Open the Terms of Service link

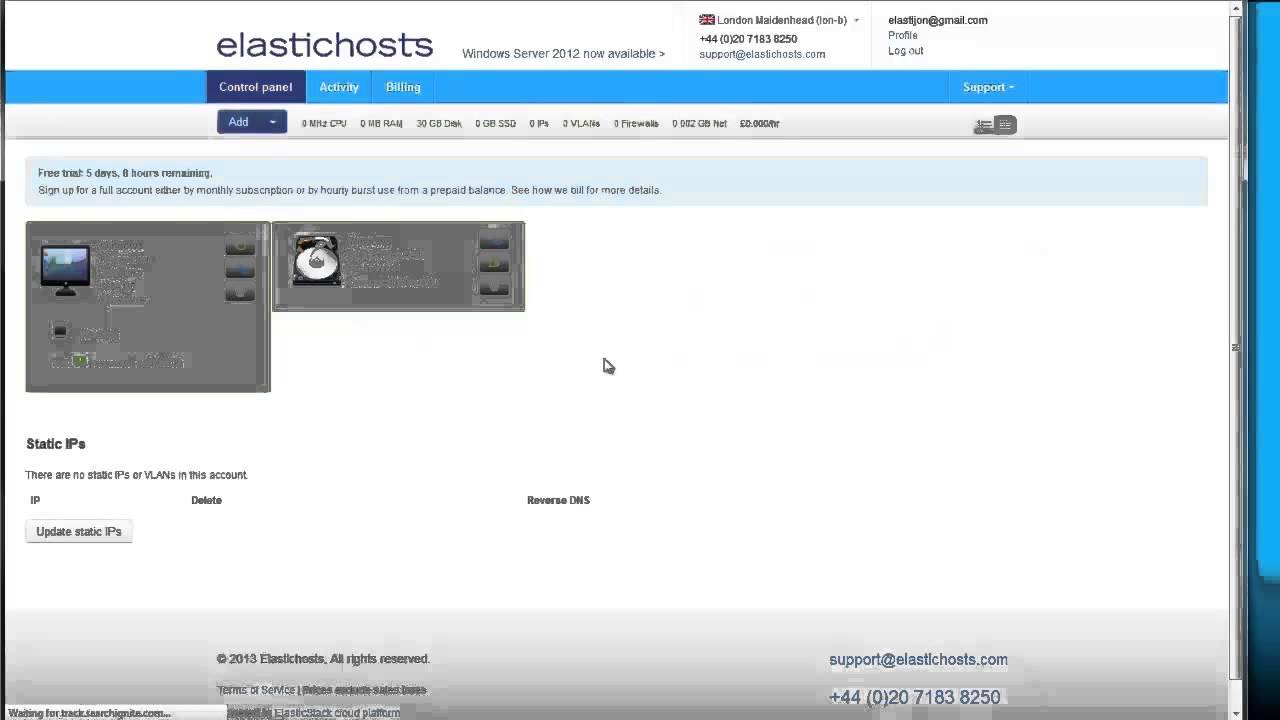[256, 690]
